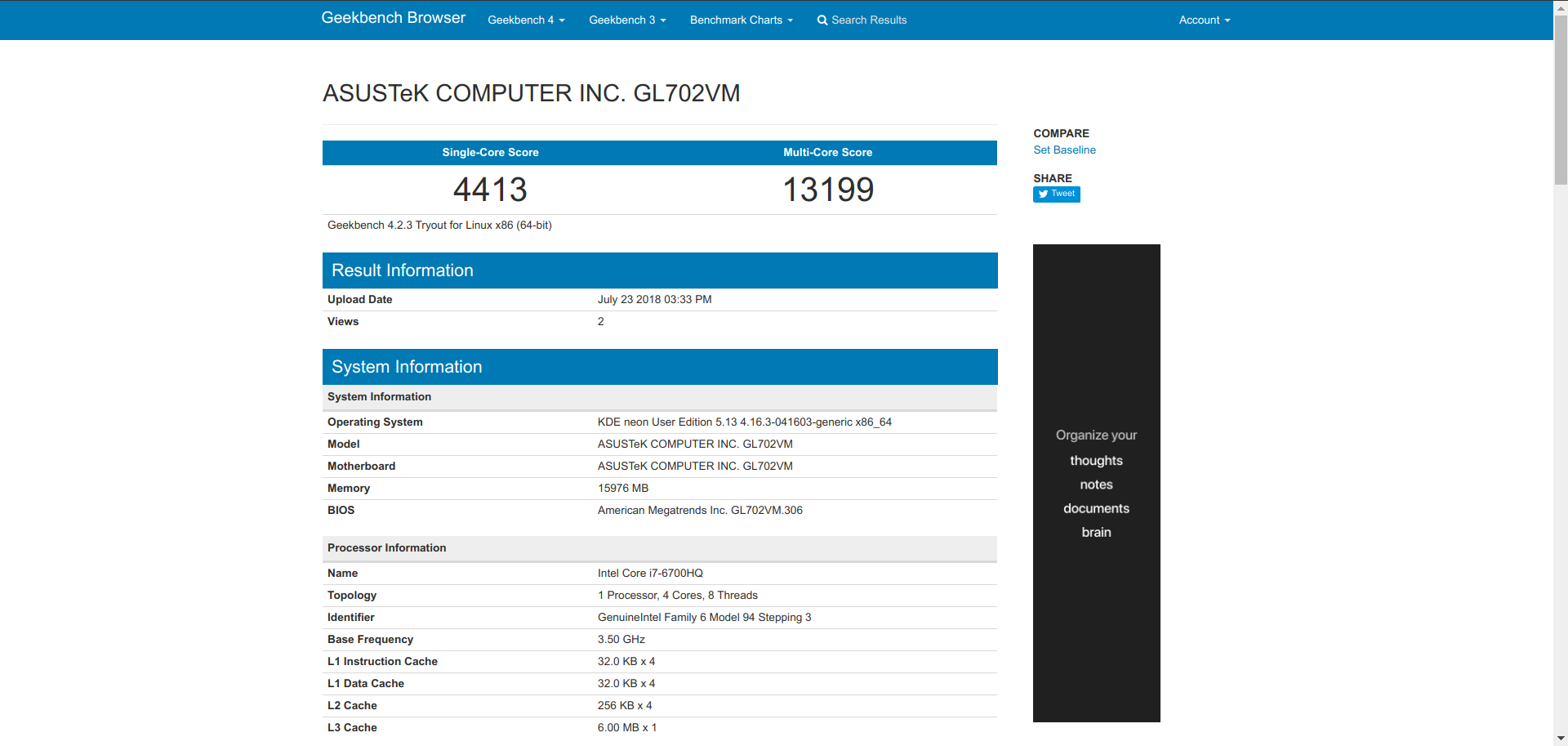
Task: Go to Geekbench Browser home
Action: (x=393, y=18)
